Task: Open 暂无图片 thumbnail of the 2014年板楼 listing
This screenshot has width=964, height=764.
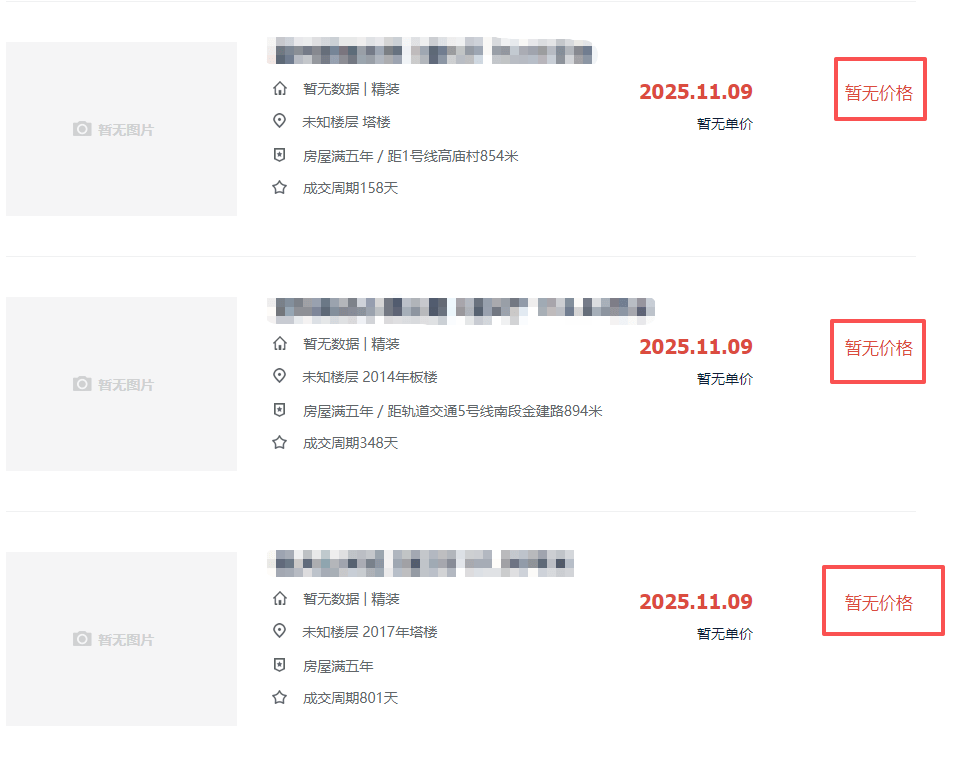Action: 121,384
